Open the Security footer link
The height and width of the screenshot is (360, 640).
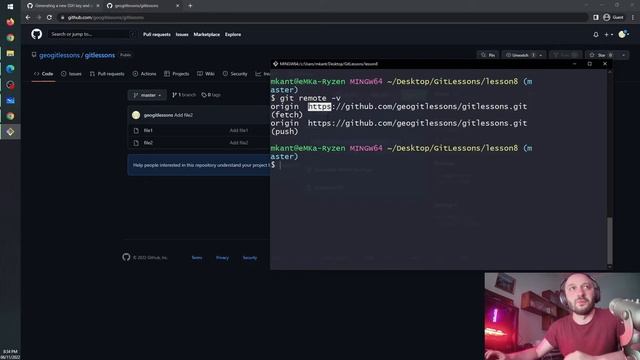click(x=250, y=258)
